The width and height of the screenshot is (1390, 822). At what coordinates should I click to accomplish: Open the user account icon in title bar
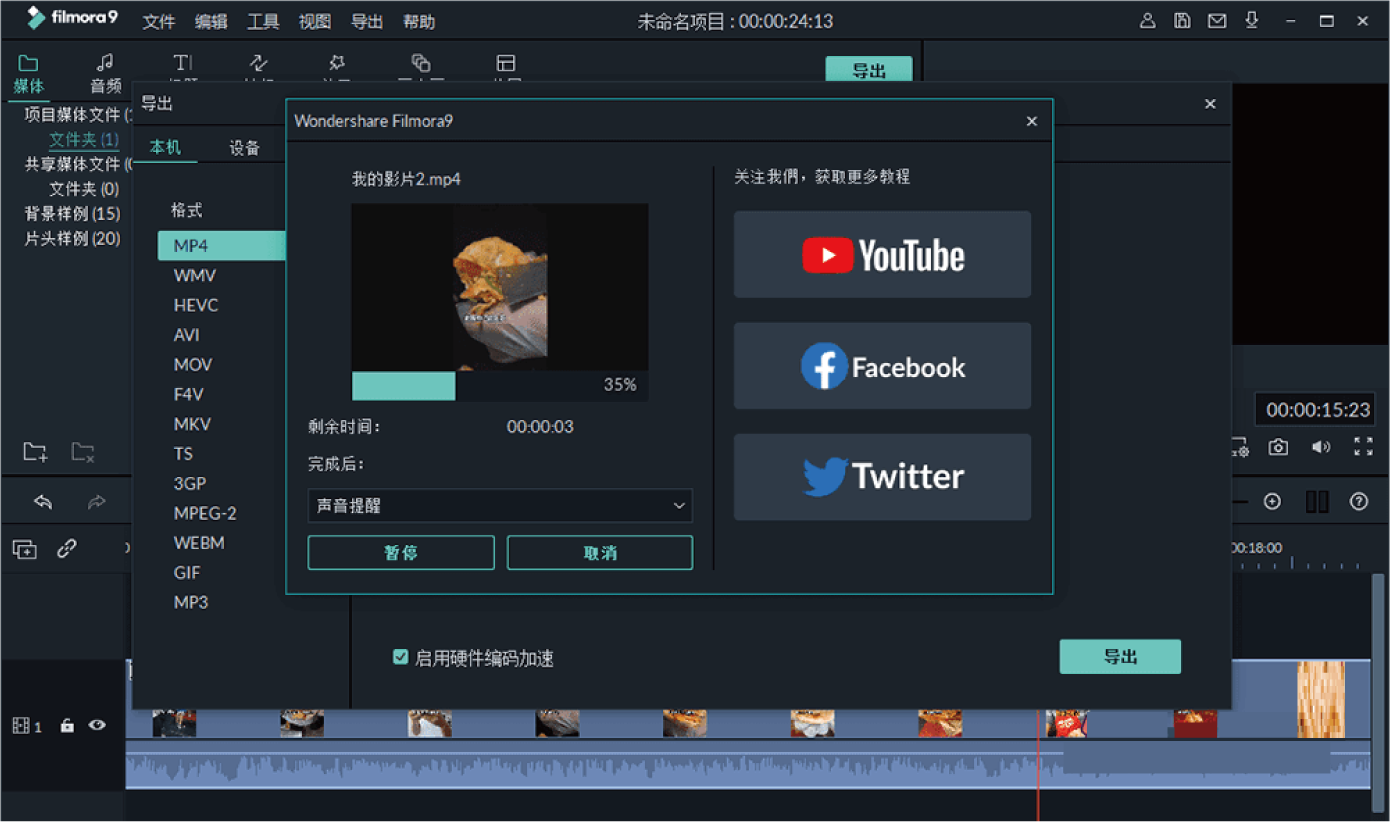tap(1148, 21)
